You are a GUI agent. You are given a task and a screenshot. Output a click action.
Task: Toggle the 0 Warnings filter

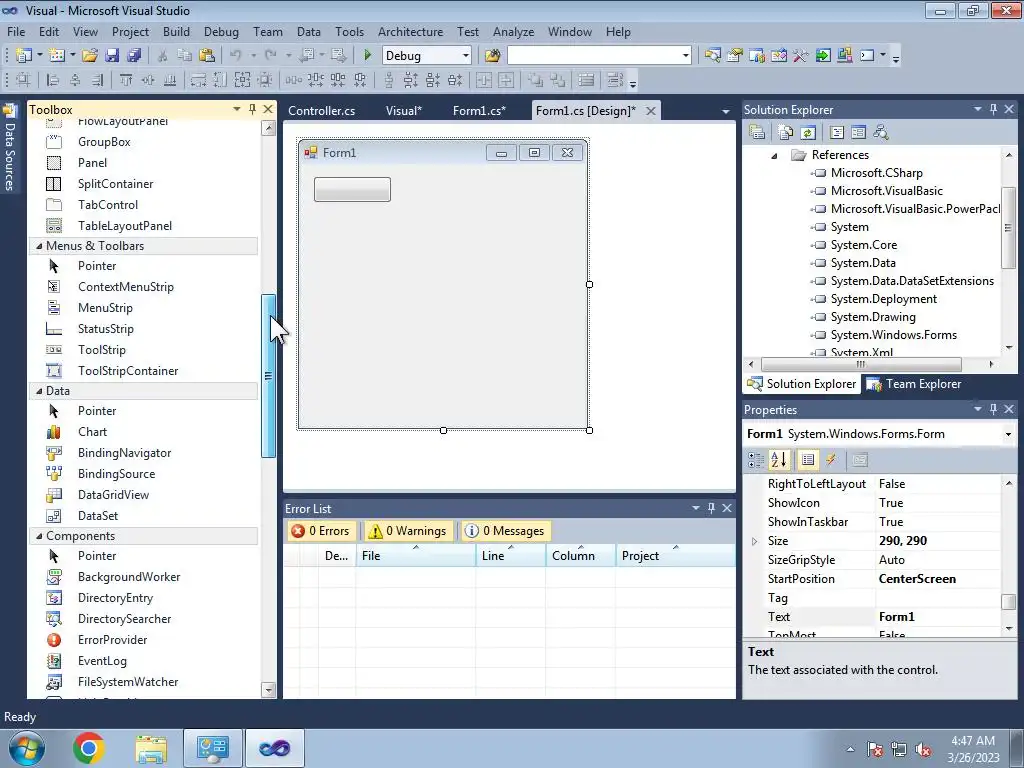click(407, 531)
